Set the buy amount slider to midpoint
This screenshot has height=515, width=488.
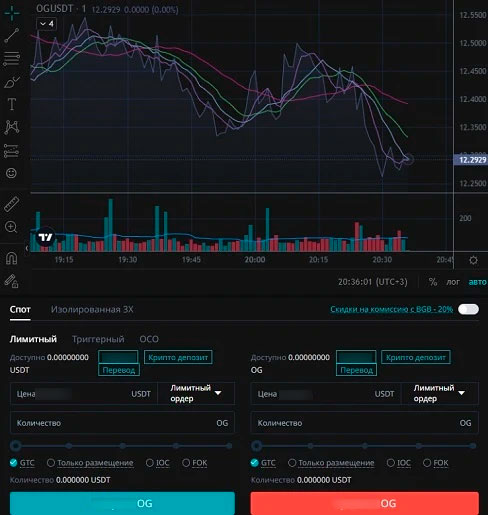click(123, 446)
